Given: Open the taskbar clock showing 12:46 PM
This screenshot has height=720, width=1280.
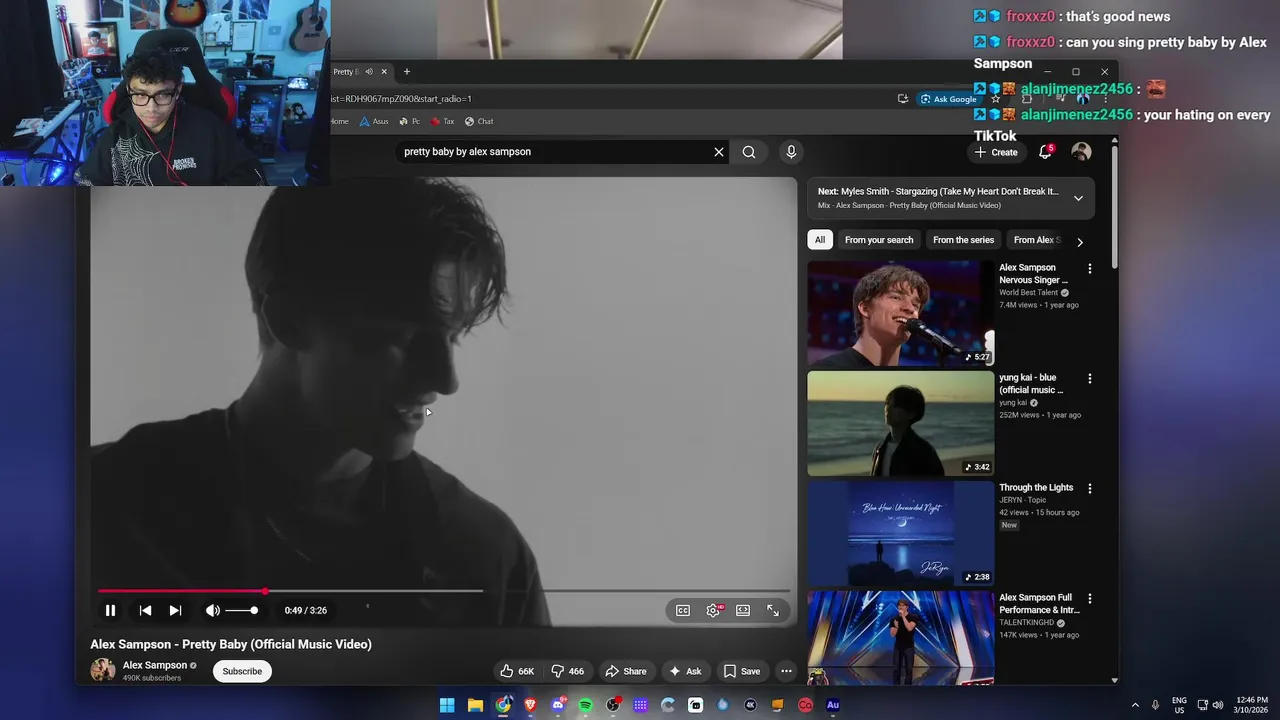Looking at the screenshot, I should point(1251,705).
